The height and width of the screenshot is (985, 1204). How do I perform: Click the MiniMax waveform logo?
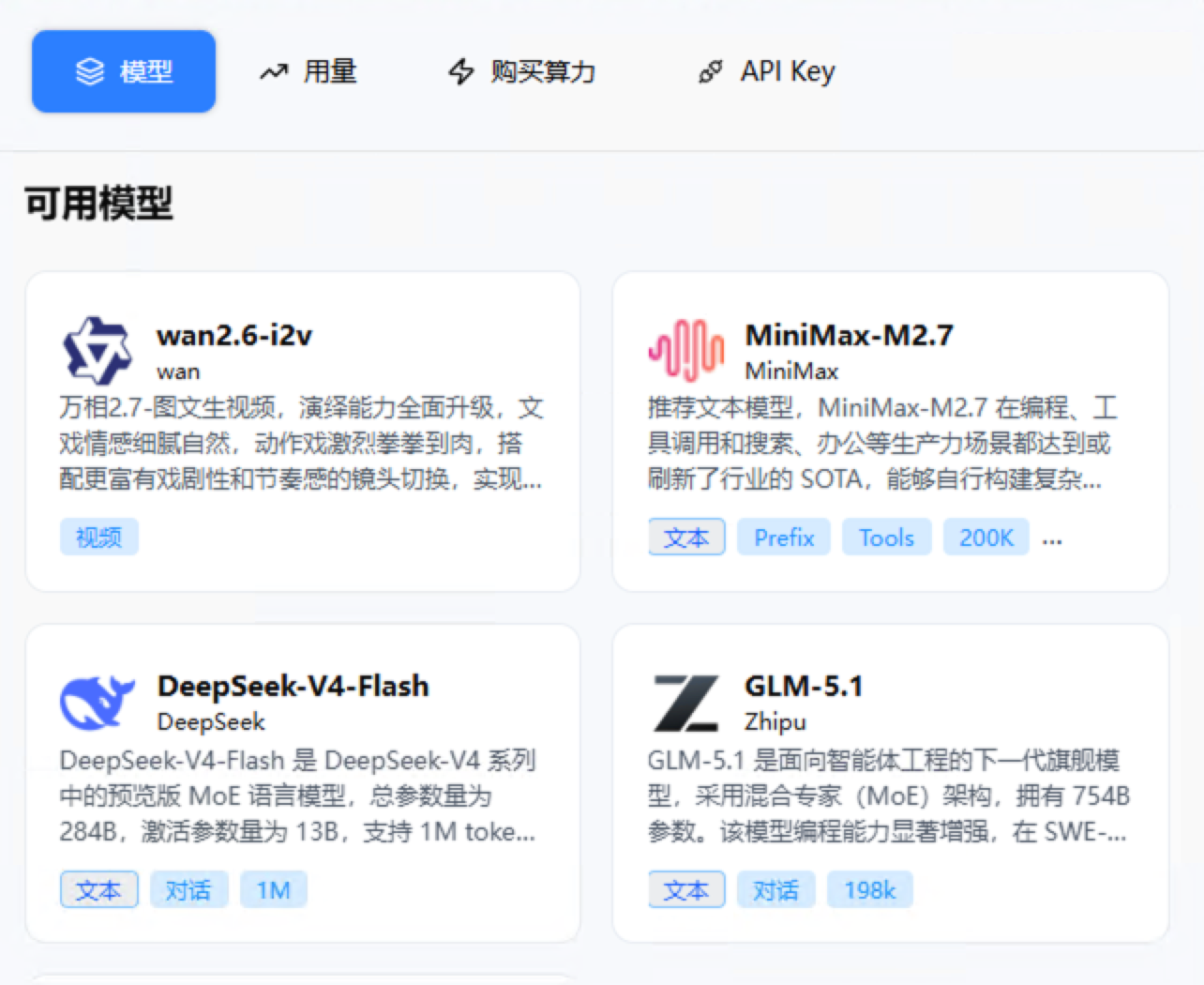(x=686, y=351)
